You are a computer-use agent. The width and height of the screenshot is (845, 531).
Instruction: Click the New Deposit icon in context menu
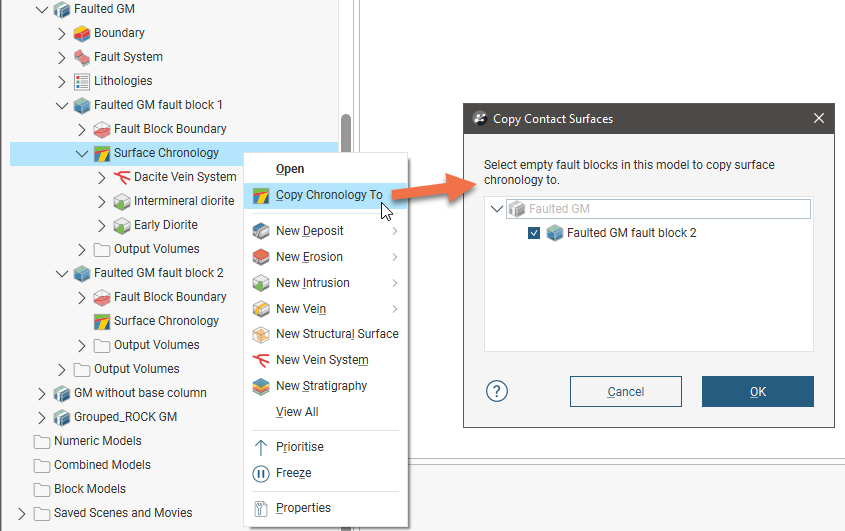[261, 231]
